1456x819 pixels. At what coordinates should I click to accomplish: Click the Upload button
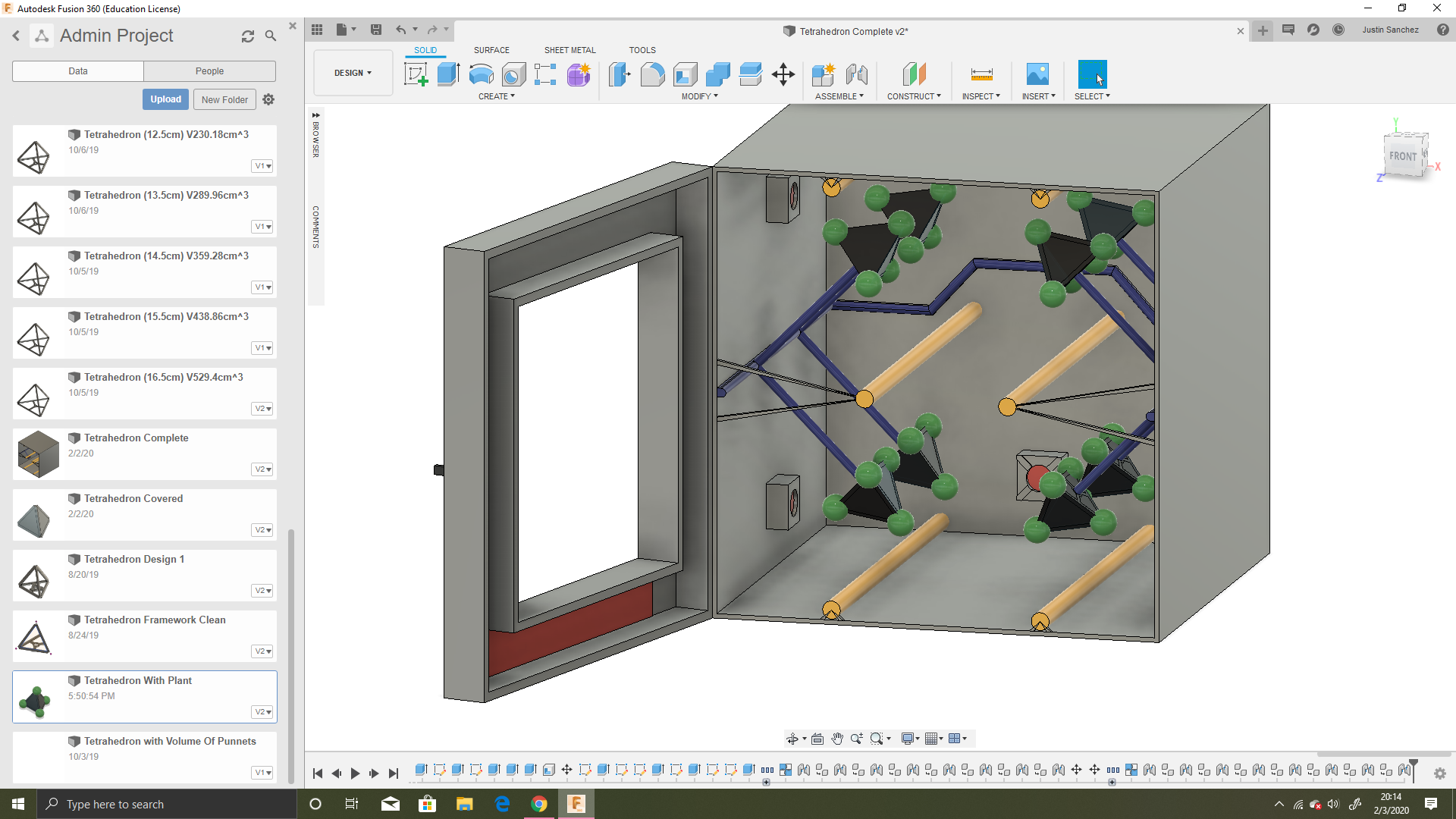pyautogui.click(x=165, y=99)
